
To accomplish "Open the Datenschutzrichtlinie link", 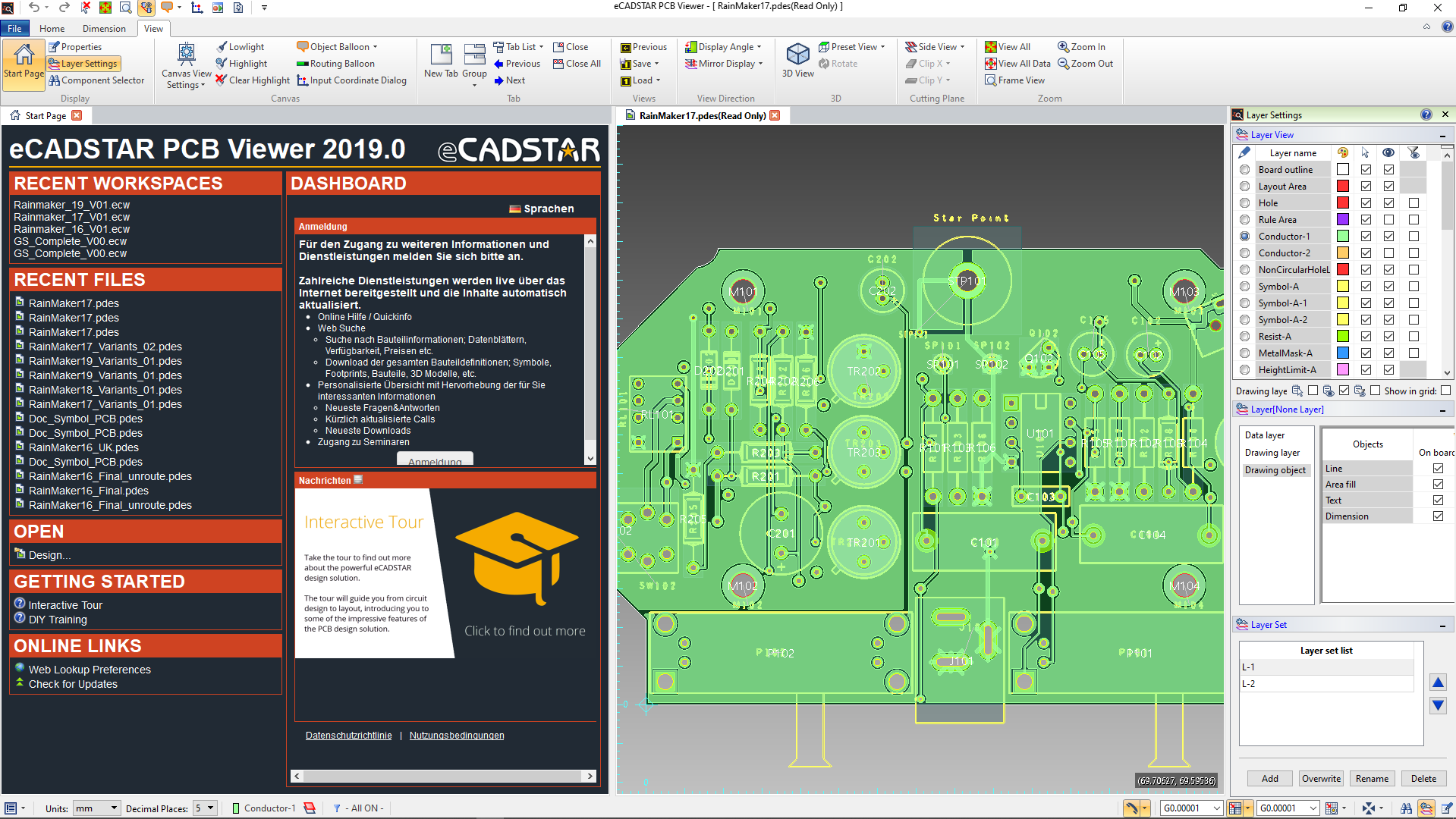I will (349, 736).
